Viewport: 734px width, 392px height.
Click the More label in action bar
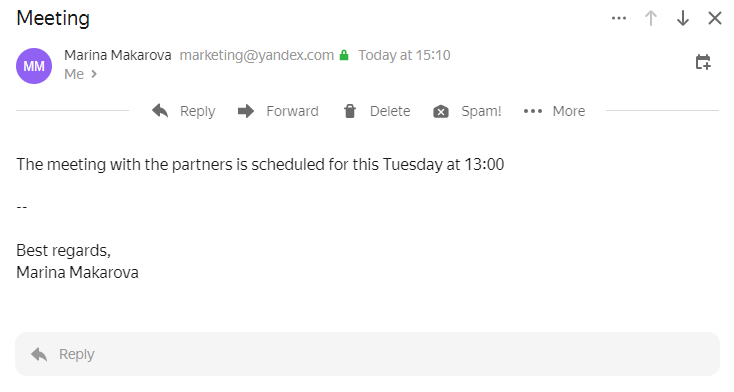569,111
